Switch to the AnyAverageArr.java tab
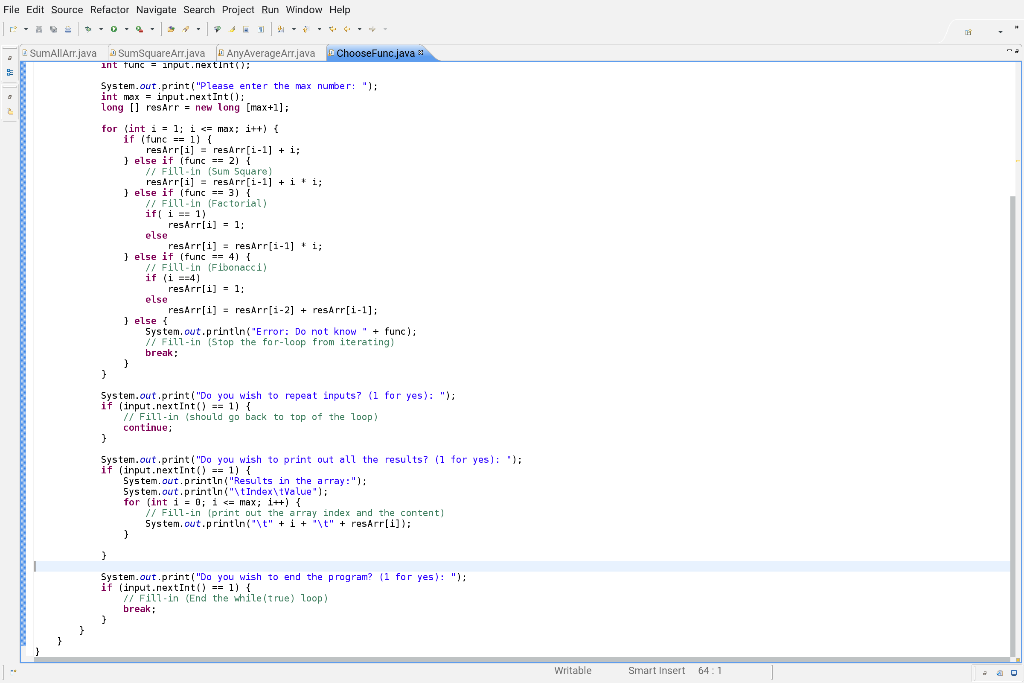1024x683 pixels. pyautogui.click(x=268, y=53)
